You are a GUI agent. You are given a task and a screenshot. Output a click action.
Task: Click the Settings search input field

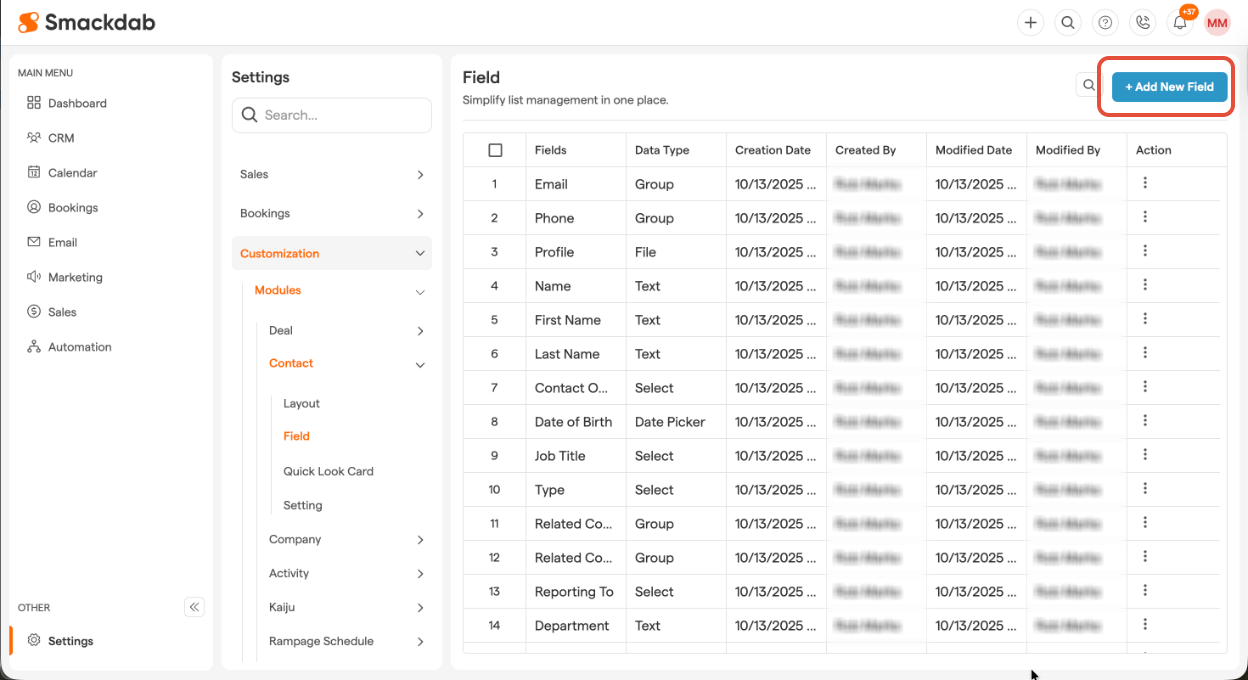340,115
